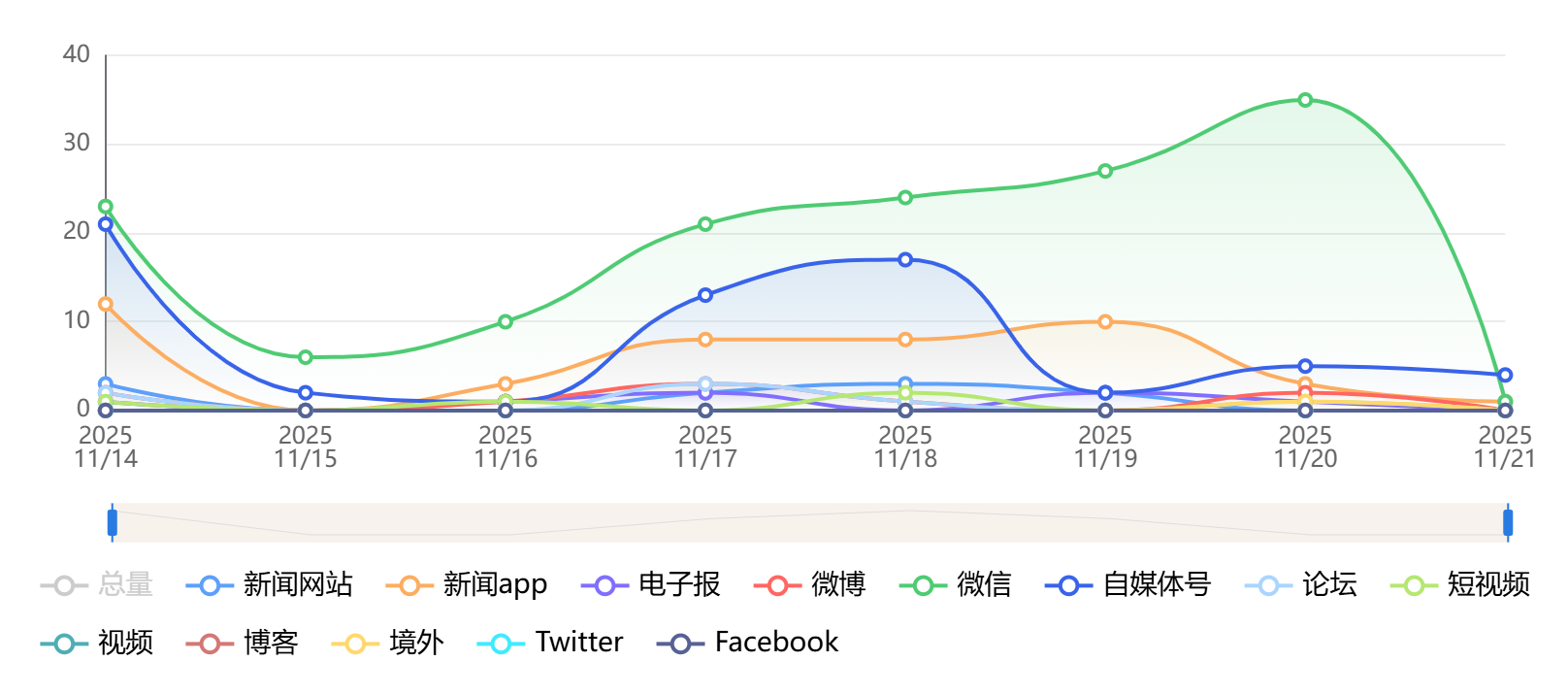Hide the 视频 series in legend

[98, 643]
